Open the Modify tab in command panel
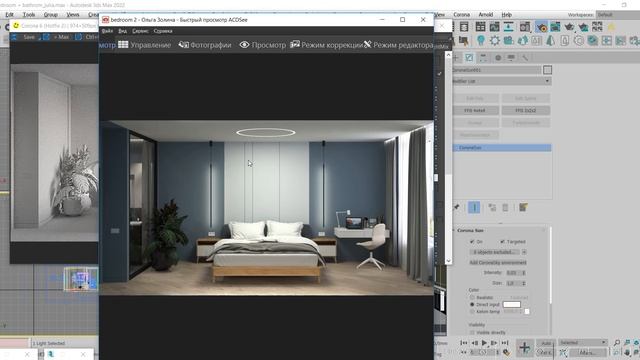This screenshot has height=360, width=640. (x=469, y=58)
